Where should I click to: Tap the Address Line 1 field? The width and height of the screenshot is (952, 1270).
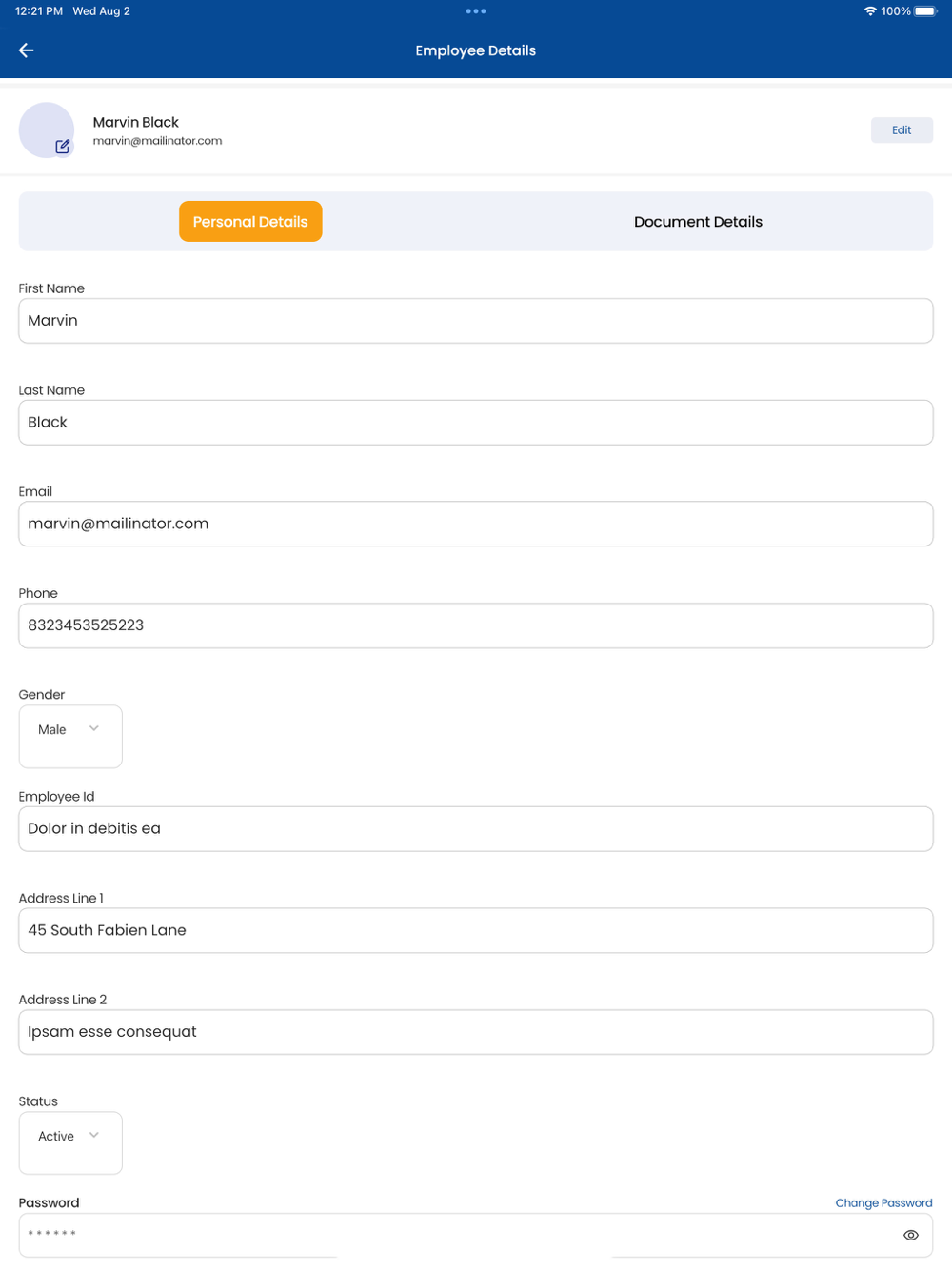(x=476, y=930)
